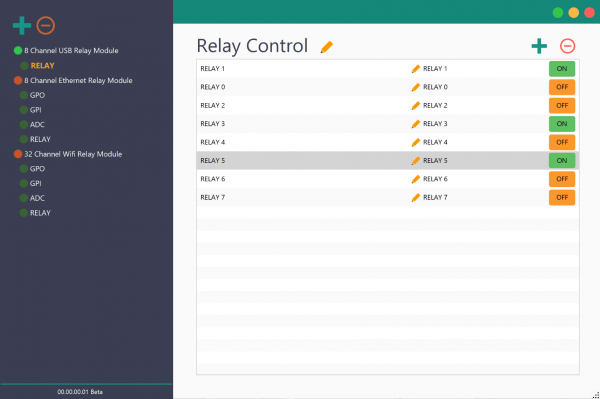Click editable label RELAY 1 beside pencil
The height and width of the screenshot is (399, 600).
click(x=435, y=68)
